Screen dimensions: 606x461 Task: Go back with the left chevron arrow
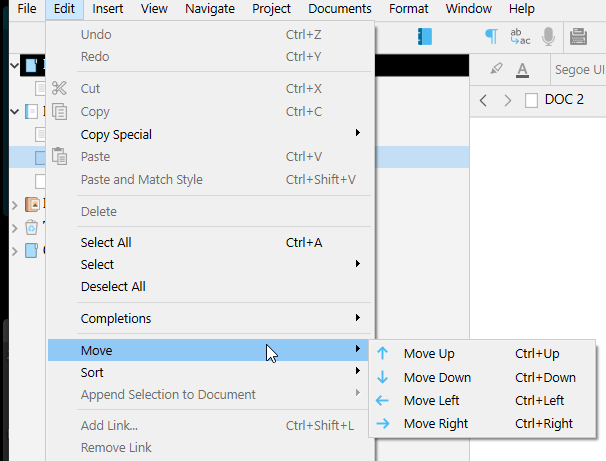click(484, 100)
